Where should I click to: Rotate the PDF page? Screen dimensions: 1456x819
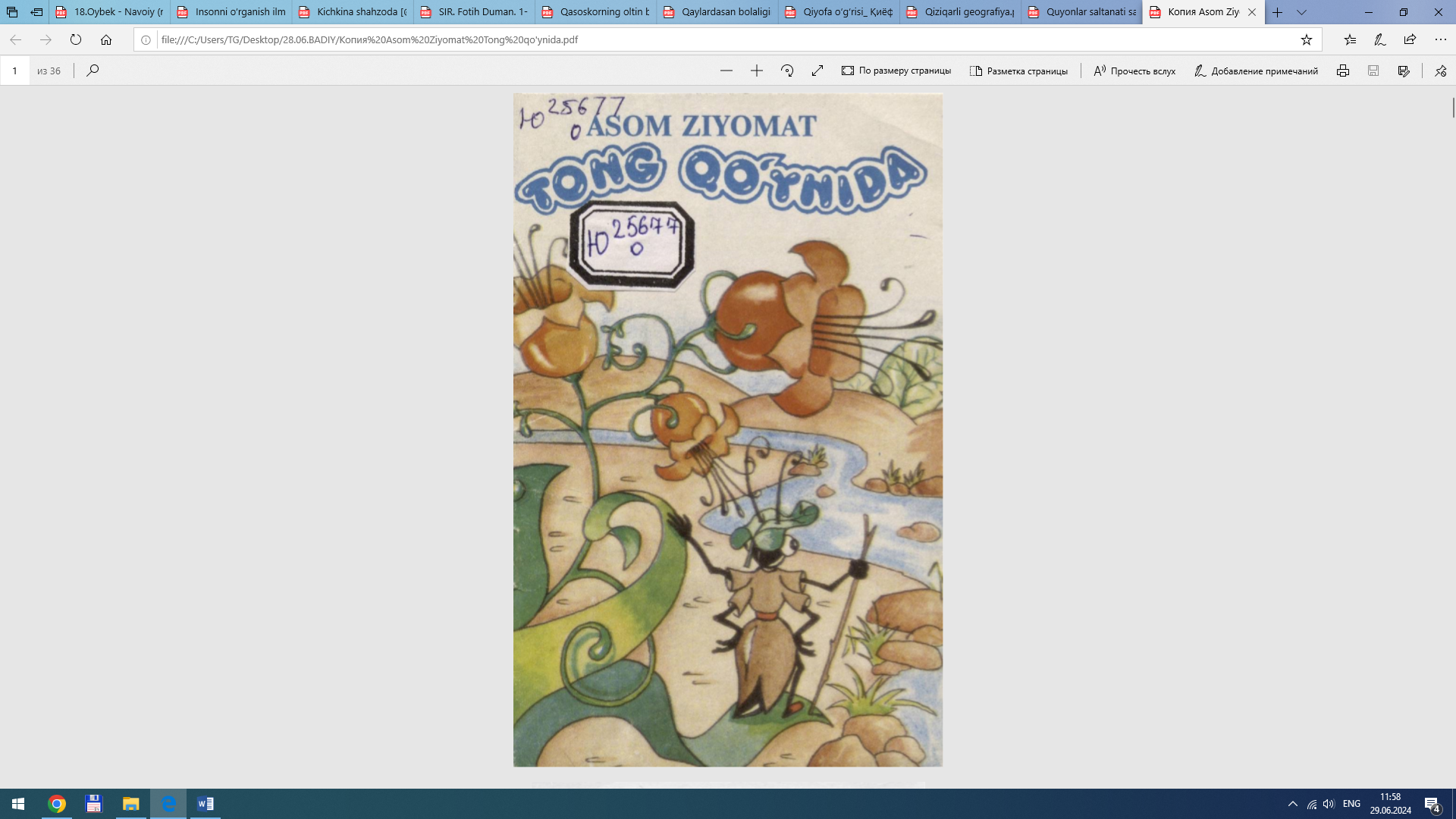pos(787,71)
